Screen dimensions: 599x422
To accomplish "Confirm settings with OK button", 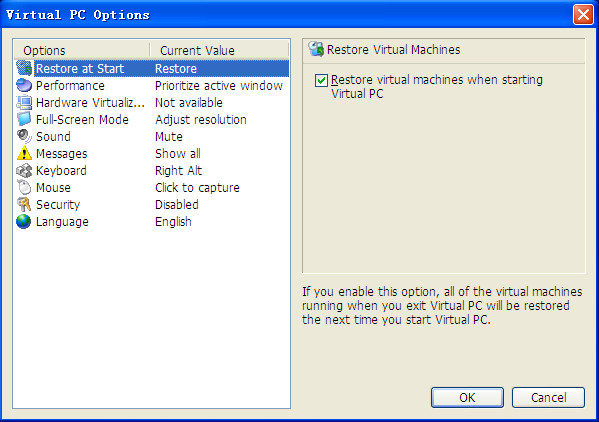I will (467, 398).
